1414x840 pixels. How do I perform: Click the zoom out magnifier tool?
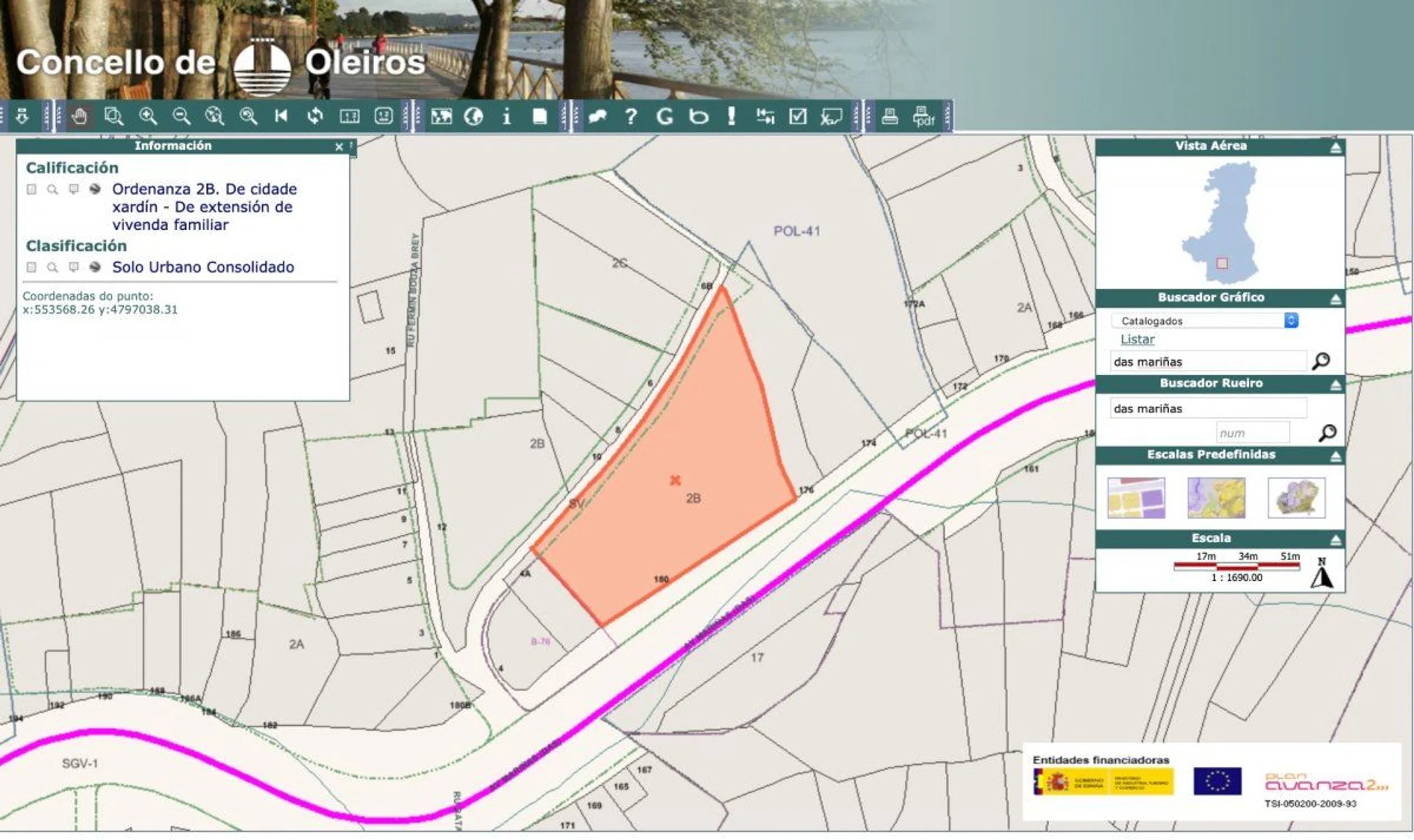(181, 116)
